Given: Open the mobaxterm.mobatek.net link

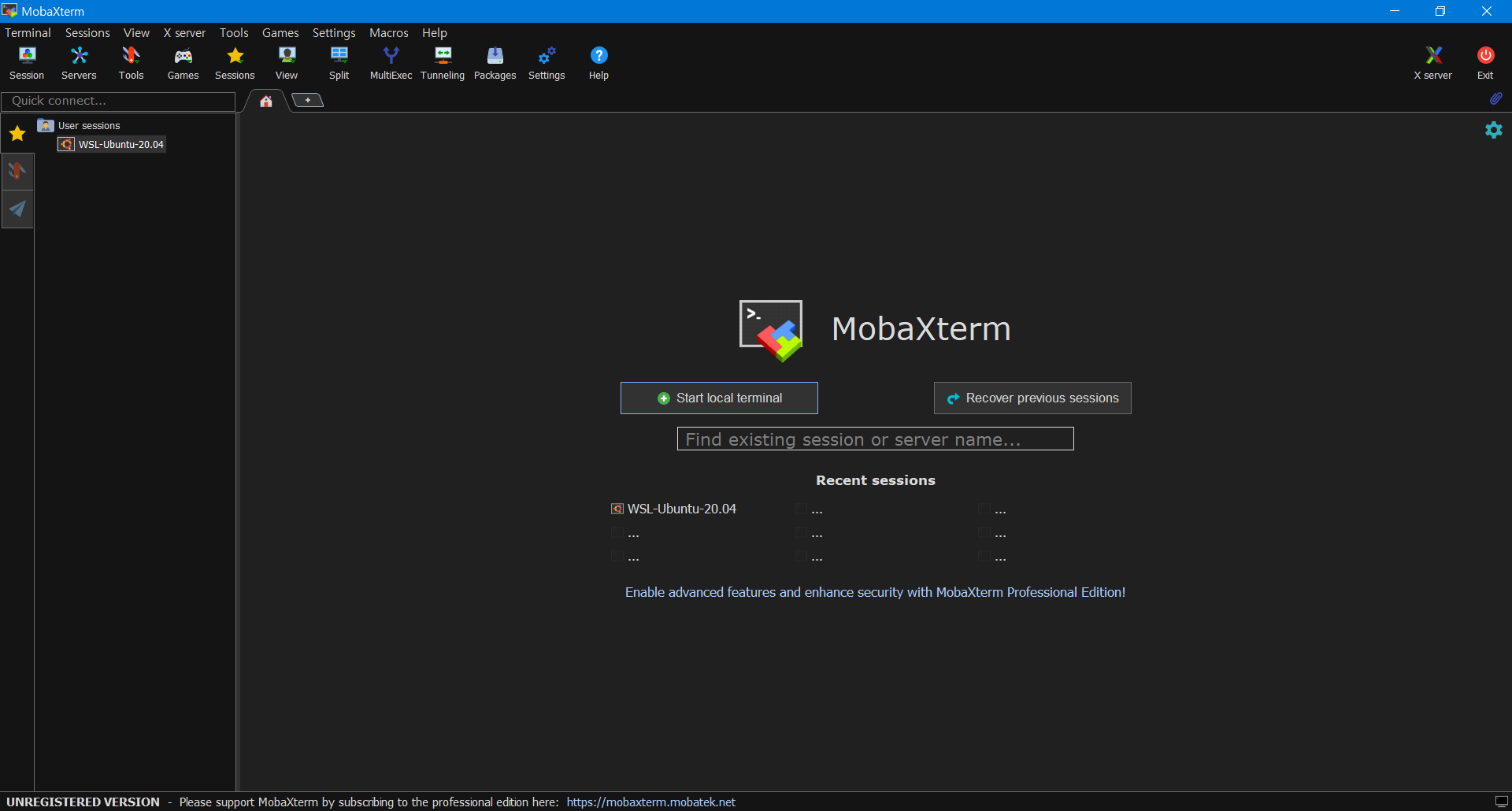Looking at the screenshot, I should pos(651,802).
